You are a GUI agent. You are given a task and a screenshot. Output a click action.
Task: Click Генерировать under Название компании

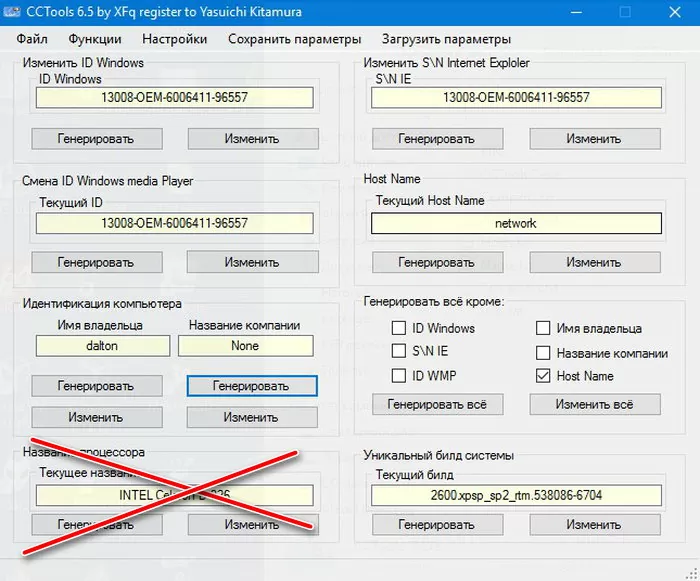click(x=251, y=386)
